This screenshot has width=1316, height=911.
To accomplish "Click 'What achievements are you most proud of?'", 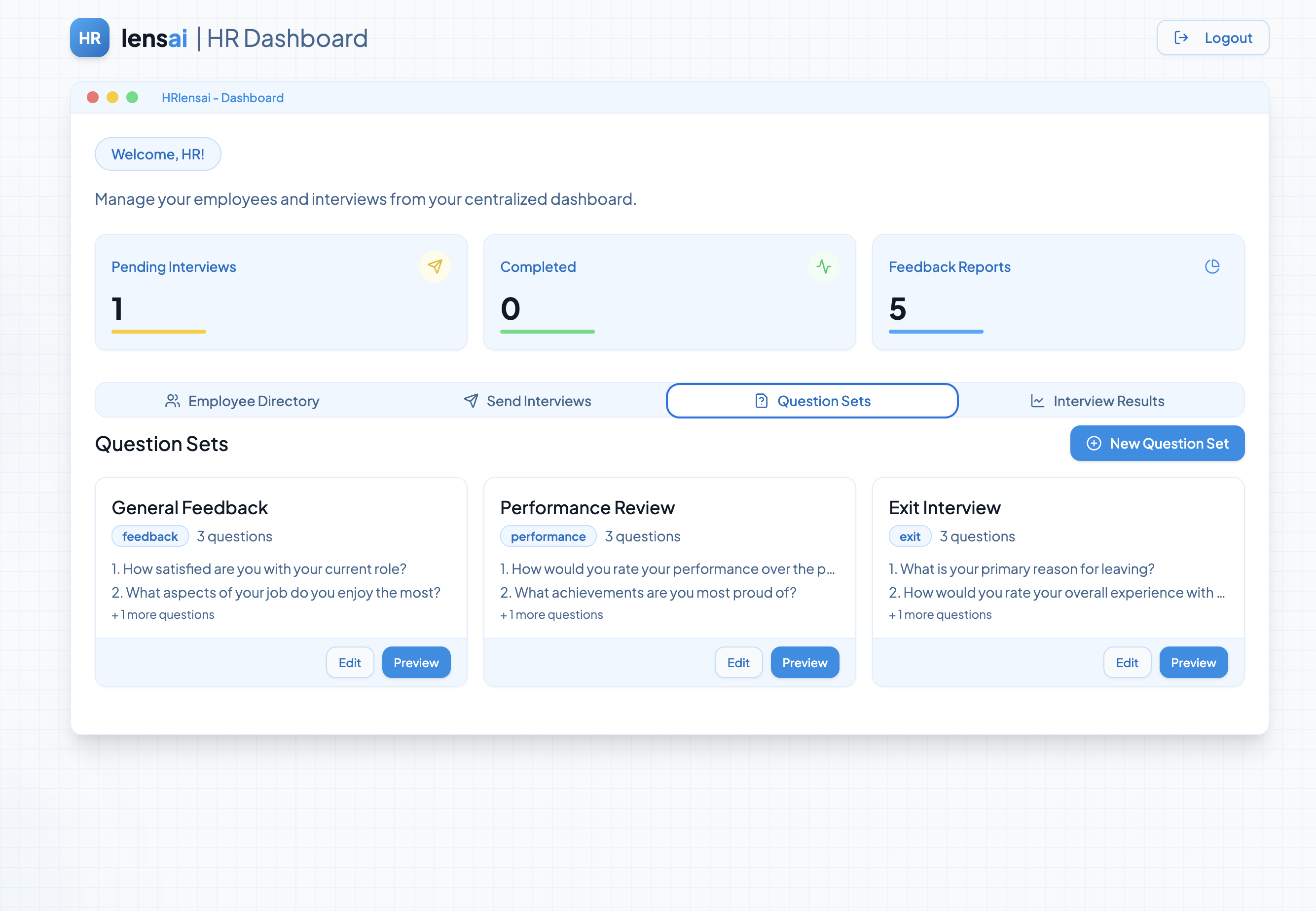I will (x=656, y=593).
